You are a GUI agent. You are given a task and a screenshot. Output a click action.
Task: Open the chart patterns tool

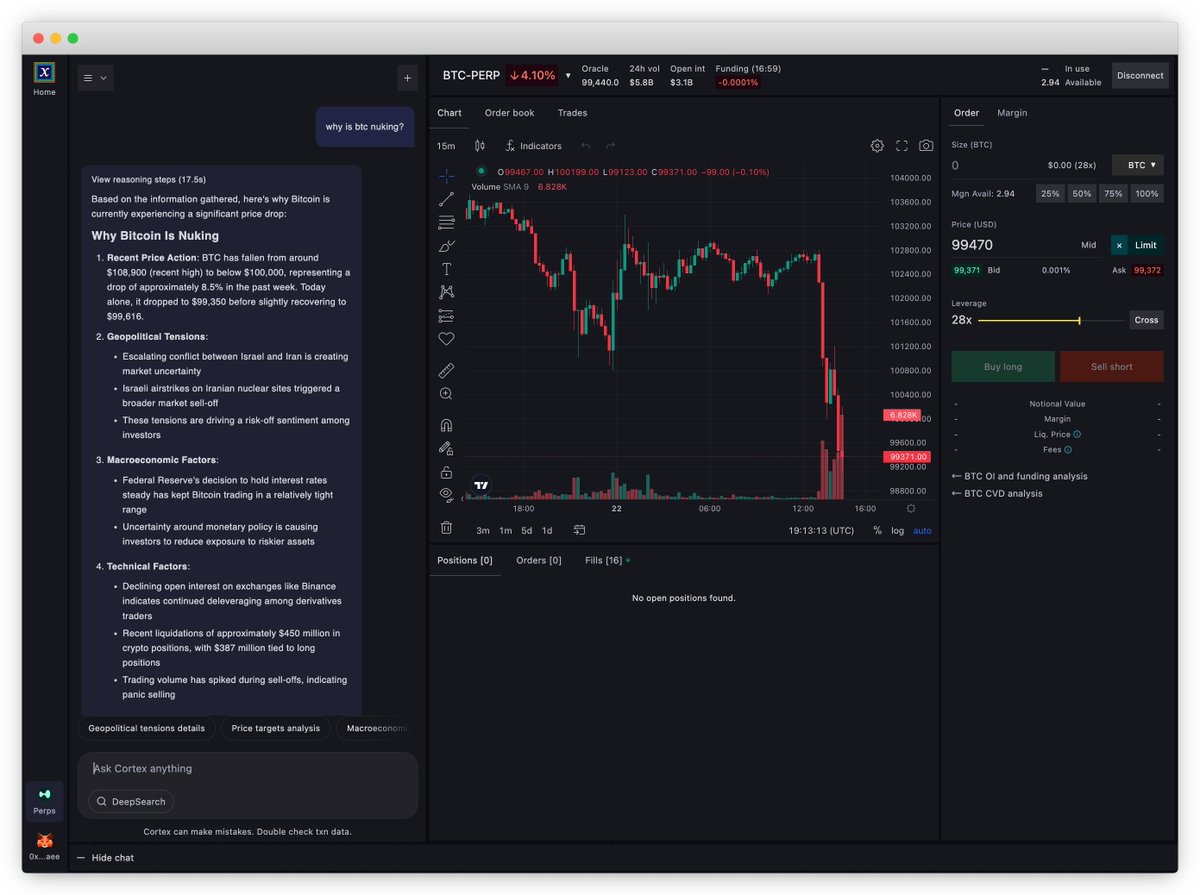pos(446,292)
